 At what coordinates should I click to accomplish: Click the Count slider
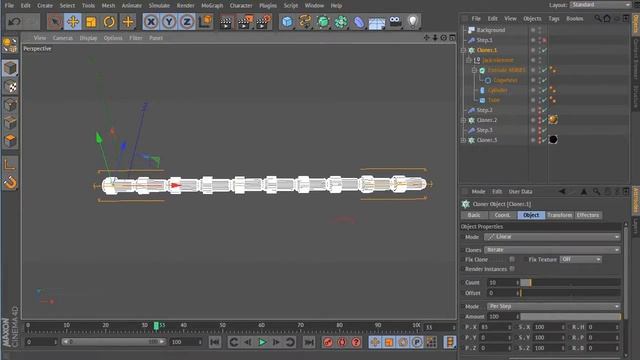pos(571,282)
